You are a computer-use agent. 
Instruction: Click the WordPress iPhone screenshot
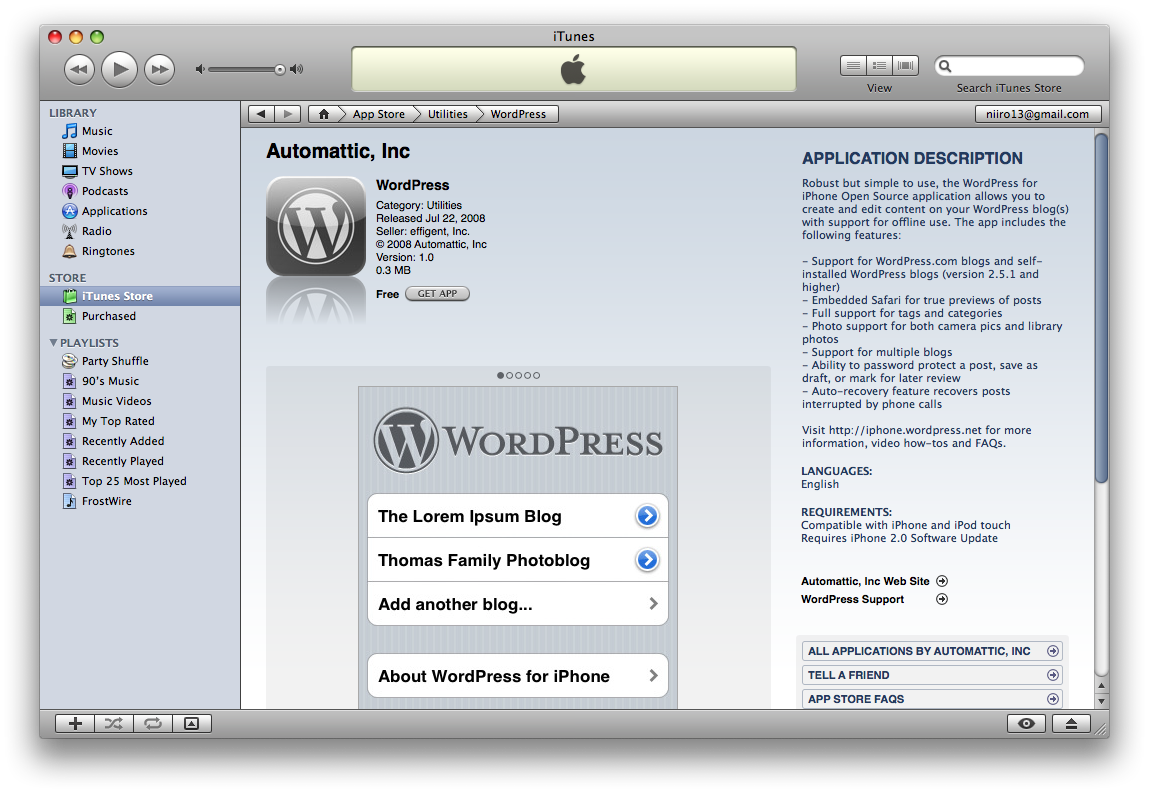click(x=518, y=547)
